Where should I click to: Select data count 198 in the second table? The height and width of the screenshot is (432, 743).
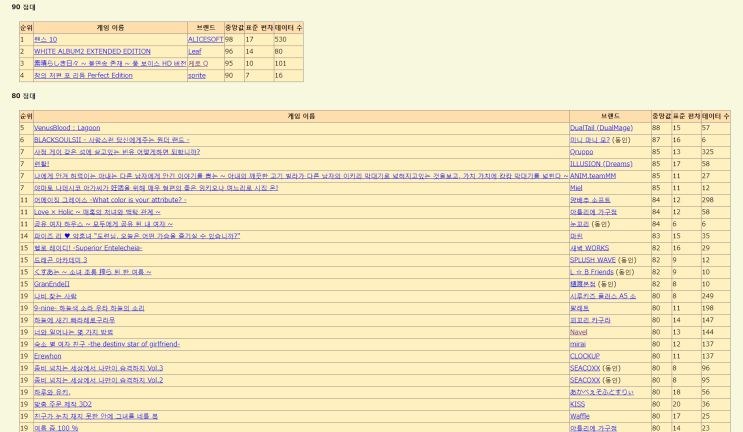coord(708,308)
